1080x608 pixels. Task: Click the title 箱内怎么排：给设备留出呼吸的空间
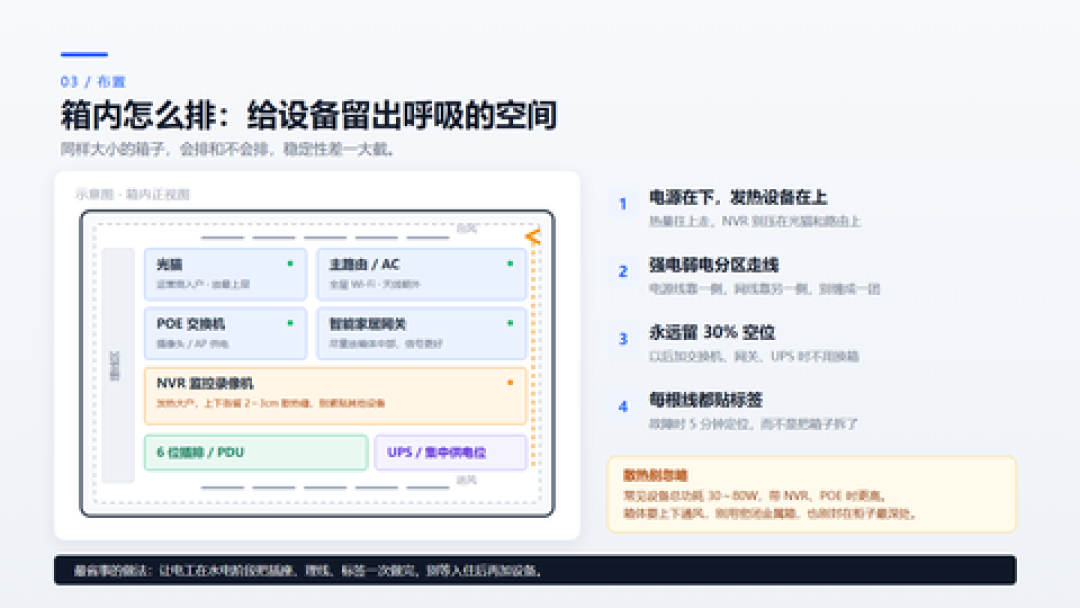(x=309, y=115)
